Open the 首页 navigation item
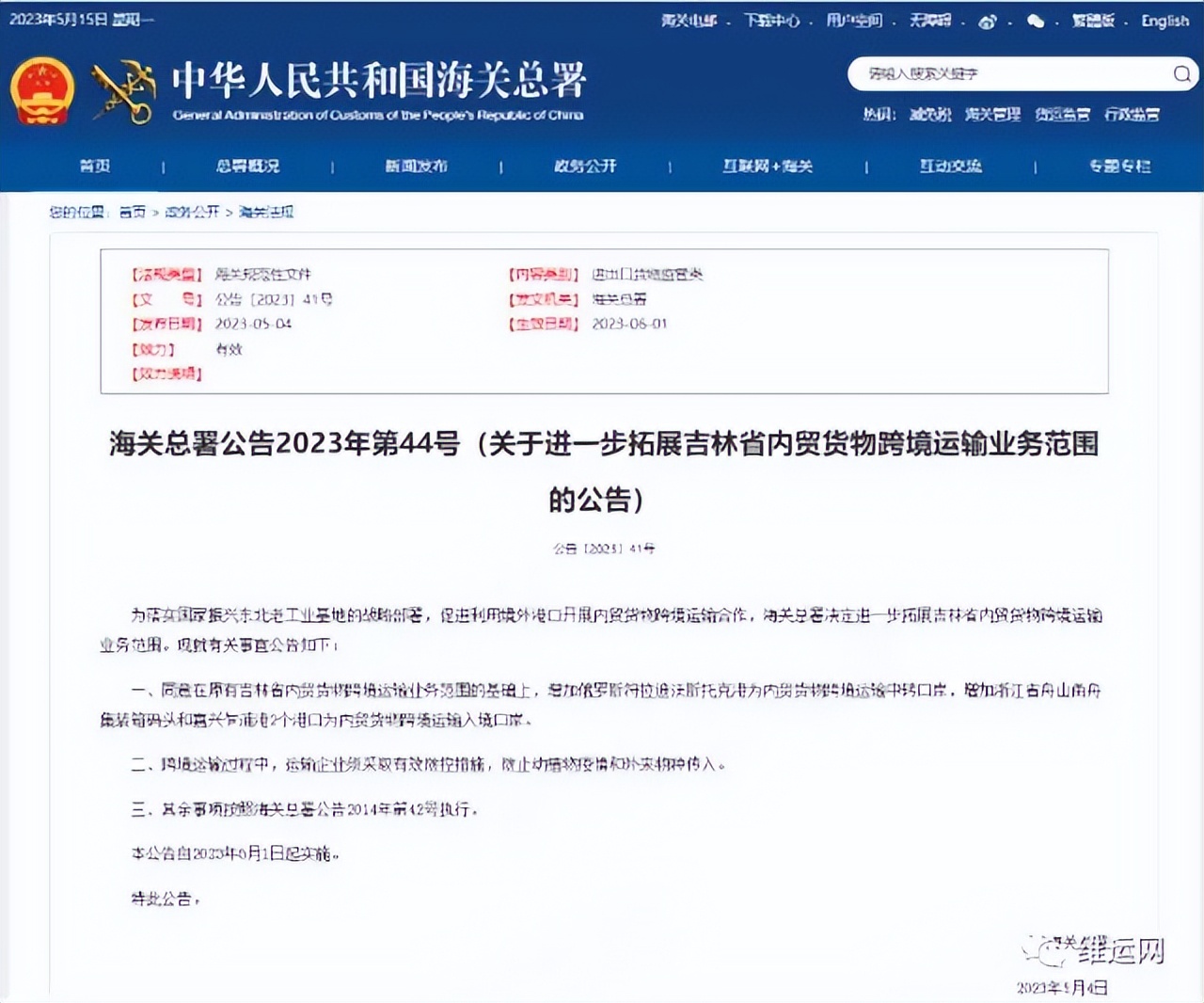 pyautogui.click(x=95, y=166)
